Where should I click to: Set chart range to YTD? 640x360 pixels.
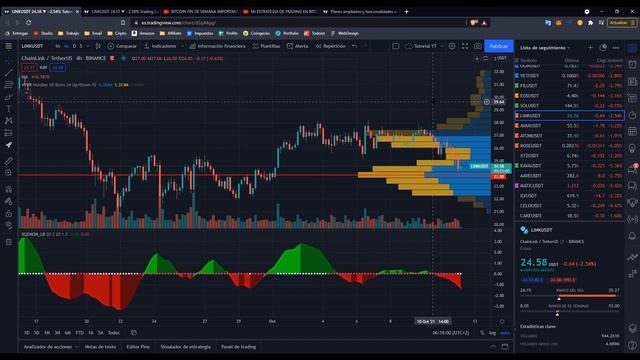[79, 333]
